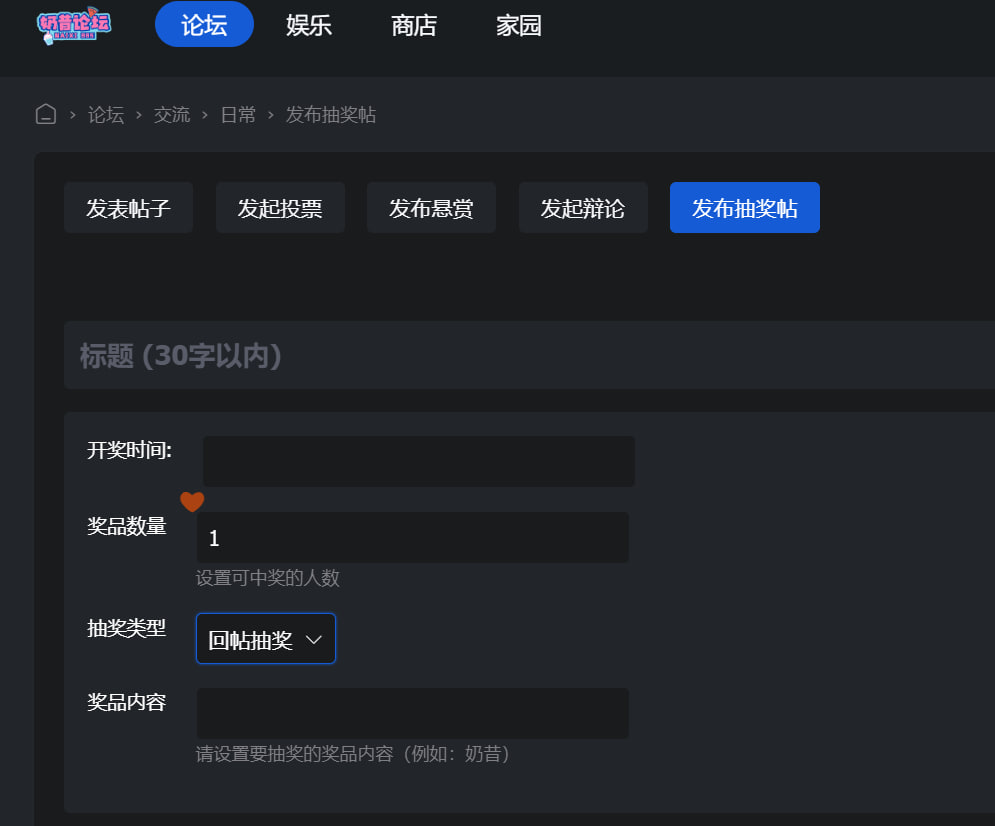The image size is (995, 826).
Task: Open the 家园 navigation tab
Action: (519, 25)
